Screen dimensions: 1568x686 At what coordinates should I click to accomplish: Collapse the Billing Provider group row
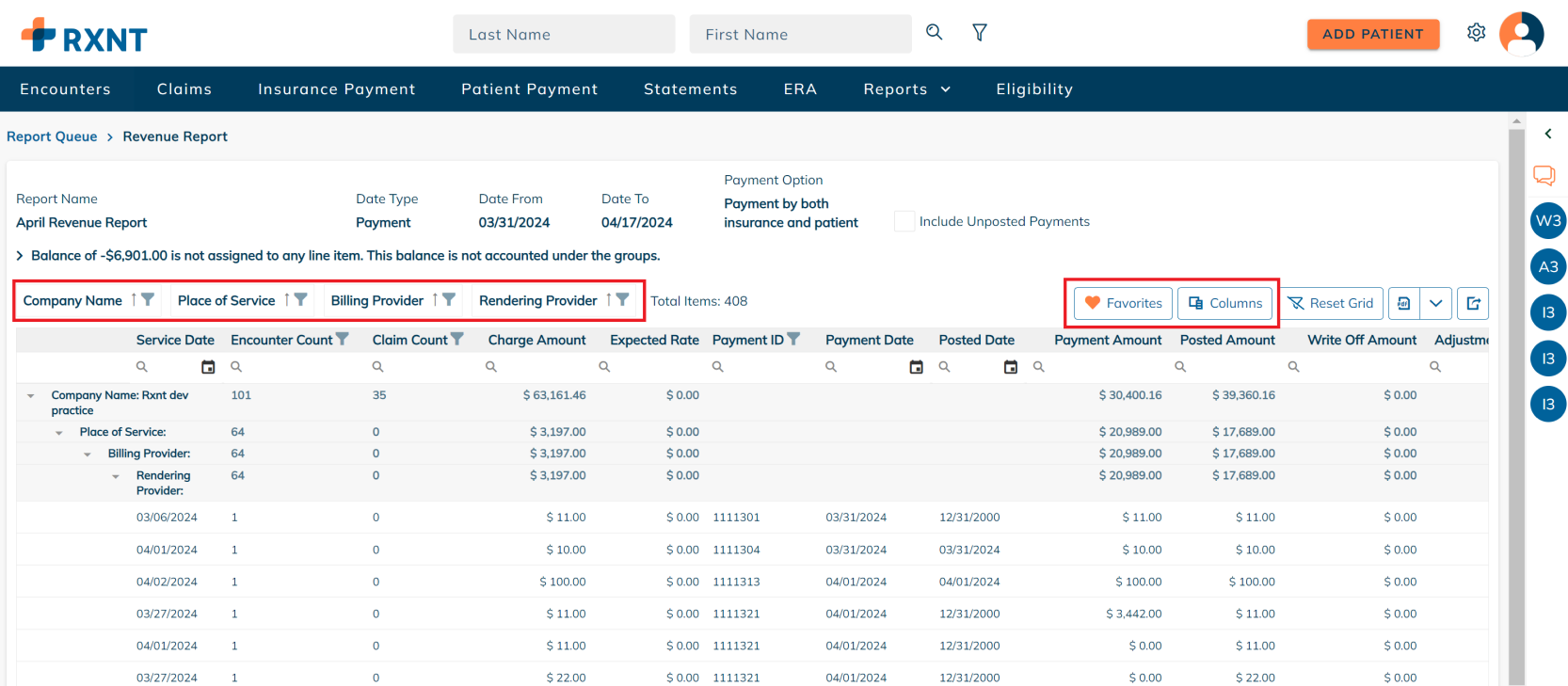[x=88, y=455]
